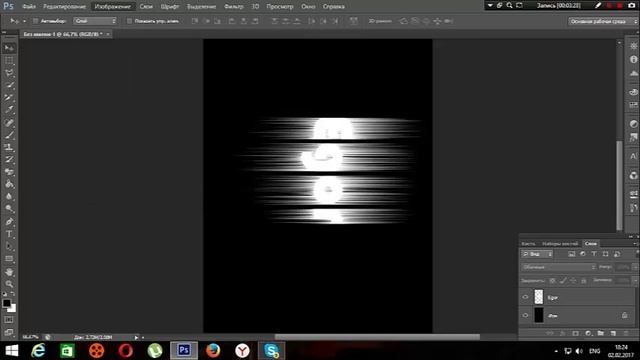Open layer filter kind 'Вид' dropdown
Screen dimensions: 640x360
pos(537,254)
